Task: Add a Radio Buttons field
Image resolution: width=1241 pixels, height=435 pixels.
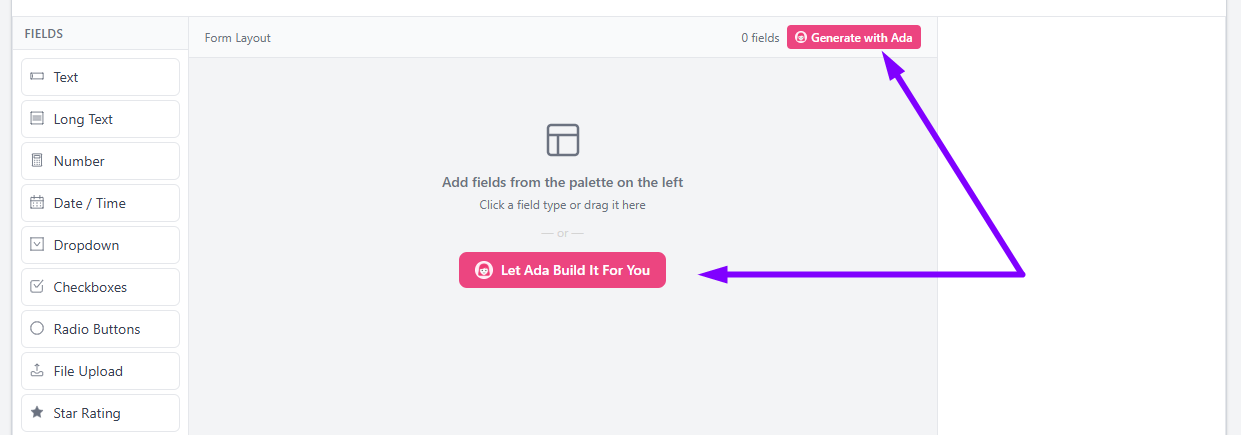Action: 100,329
